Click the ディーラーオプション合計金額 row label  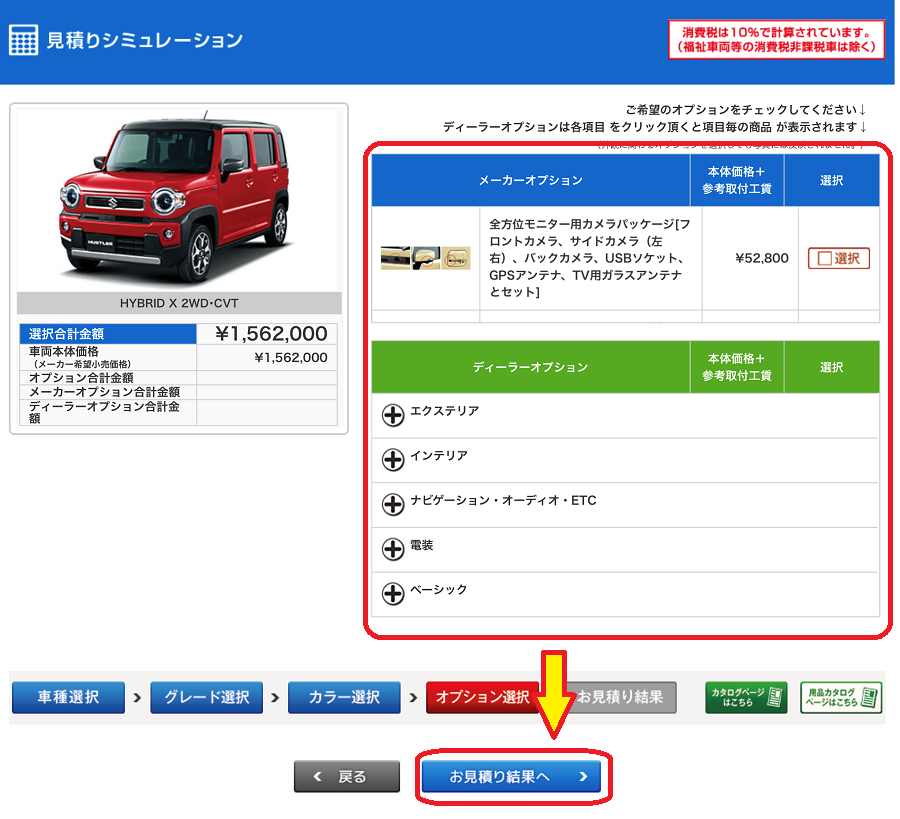point(104,412)
